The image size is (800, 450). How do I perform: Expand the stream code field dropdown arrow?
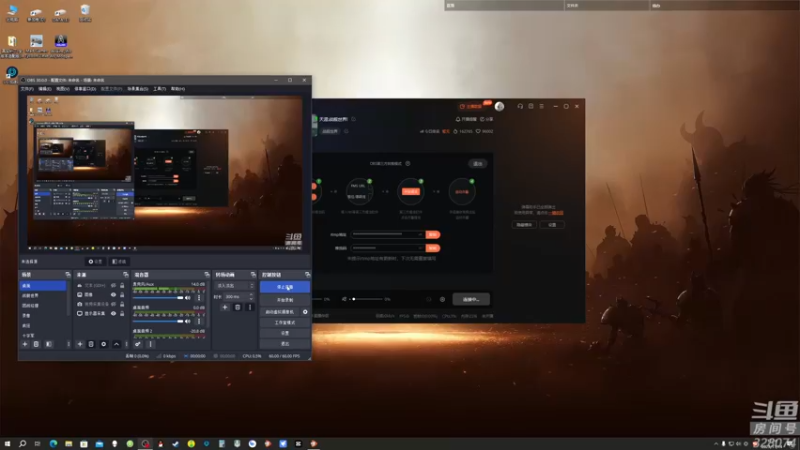click(420, 248)
